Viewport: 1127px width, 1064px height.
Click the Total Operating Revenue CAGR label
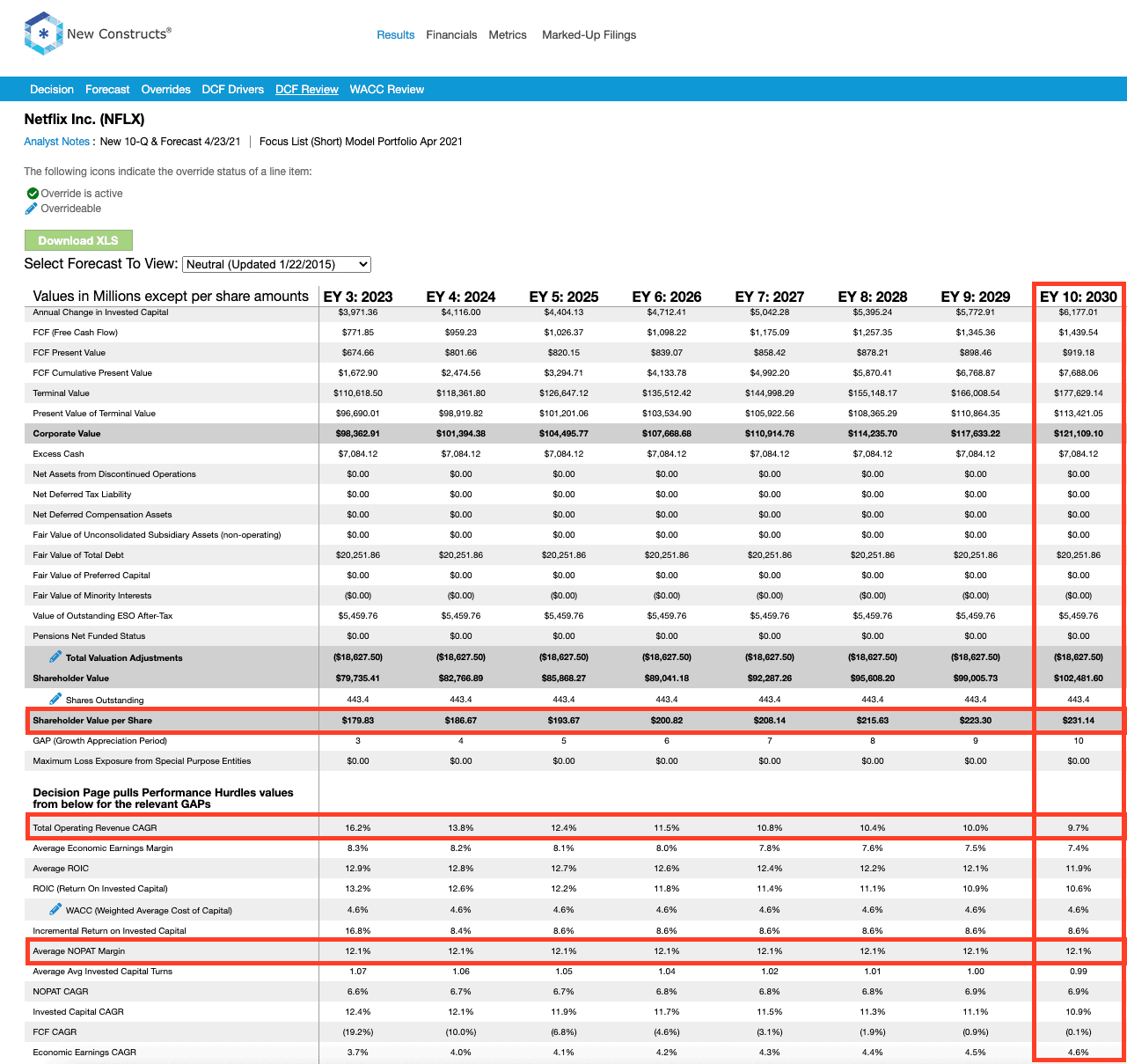pyautogui.click(x=95, y=828)
